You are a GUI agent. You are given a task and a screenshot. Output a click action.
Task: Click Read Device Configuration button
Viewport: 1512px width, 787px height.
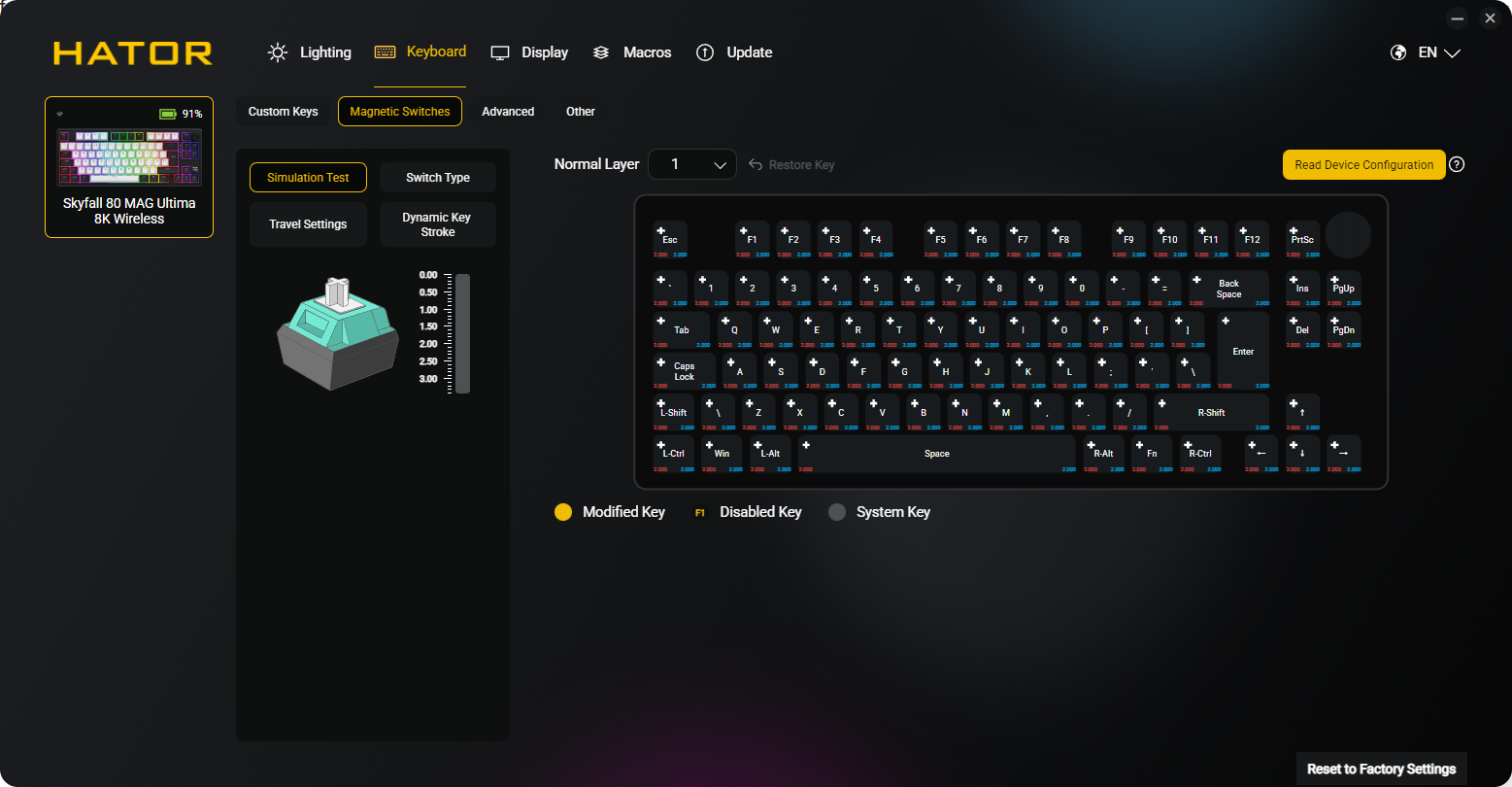tap(1363, 165)
